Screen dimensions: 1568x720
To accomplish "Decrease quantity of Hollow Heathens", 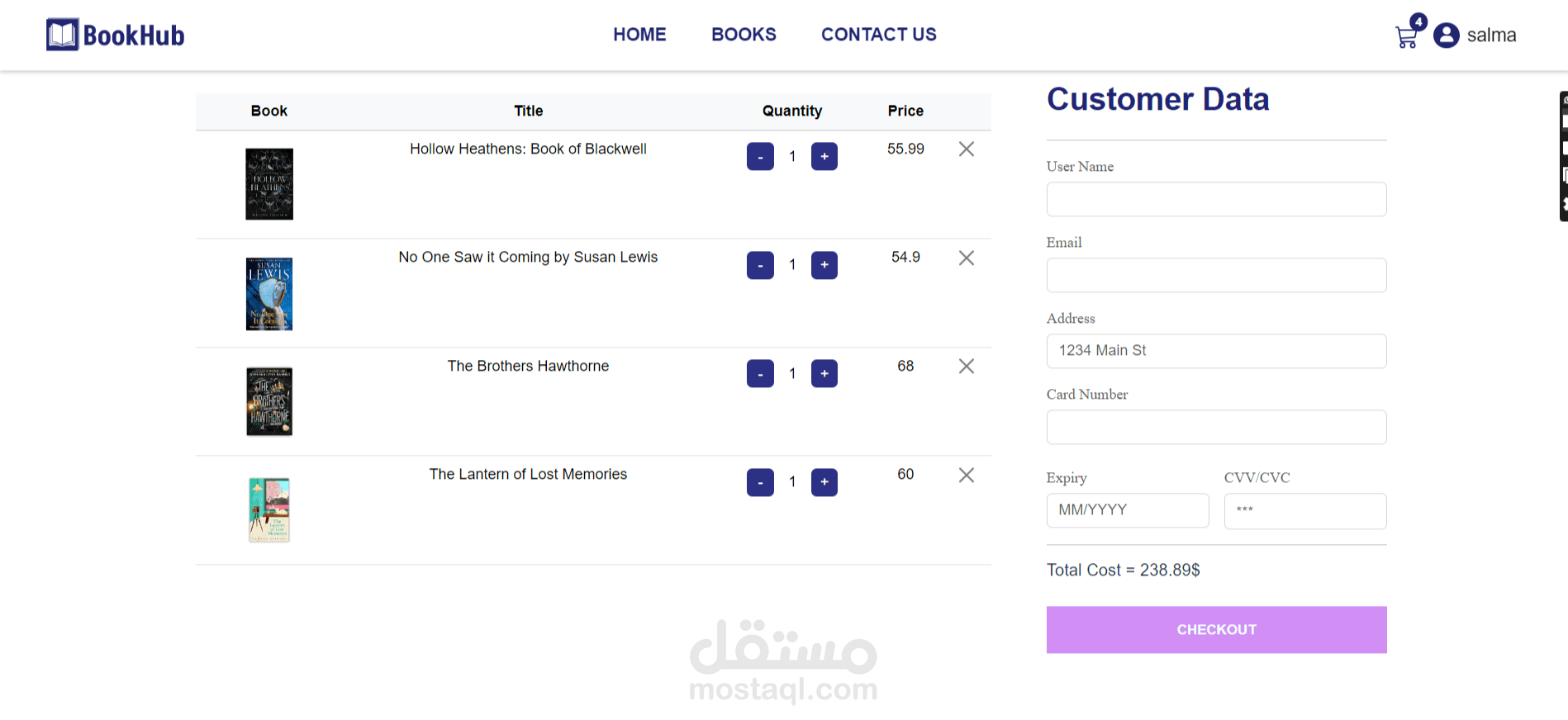I will pyautogui.click(x=760, y=157).
